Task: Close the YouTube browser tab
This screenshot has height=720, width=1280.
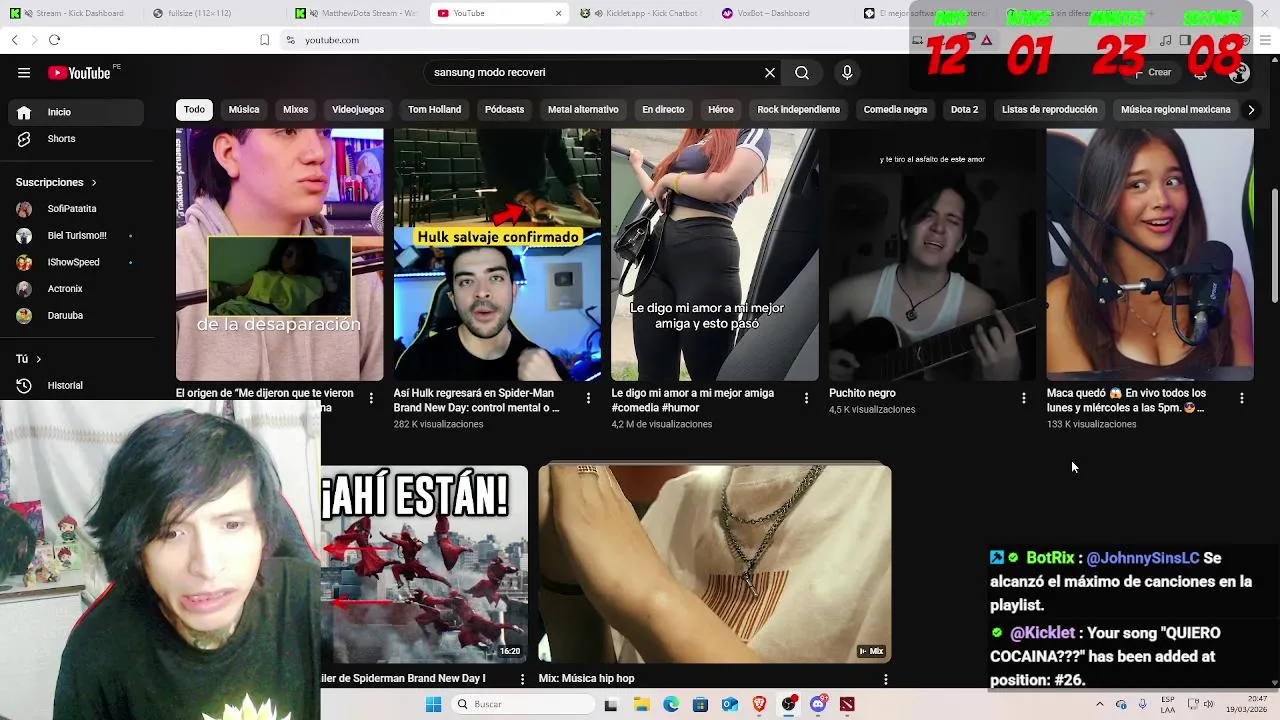Action: click(x=559, y=13)
